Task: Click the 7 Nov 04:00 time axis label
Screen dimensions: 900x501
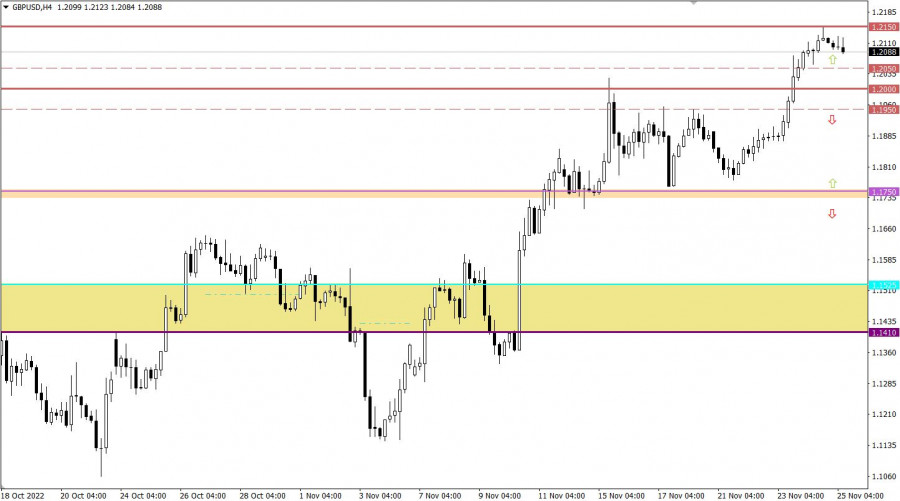Action: tap(440, 495)
